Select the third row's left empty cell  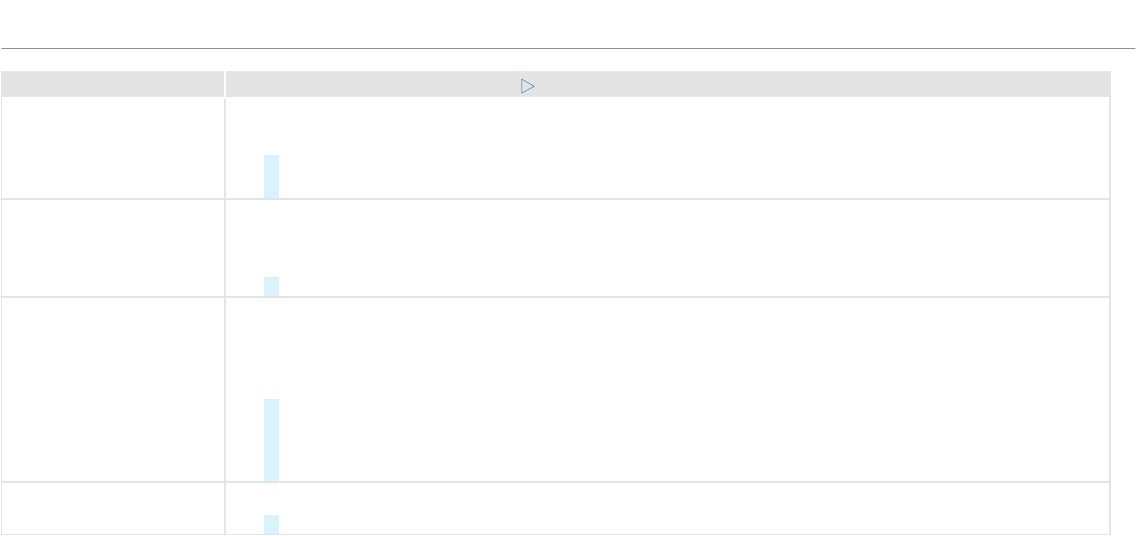tap(112, 390)
